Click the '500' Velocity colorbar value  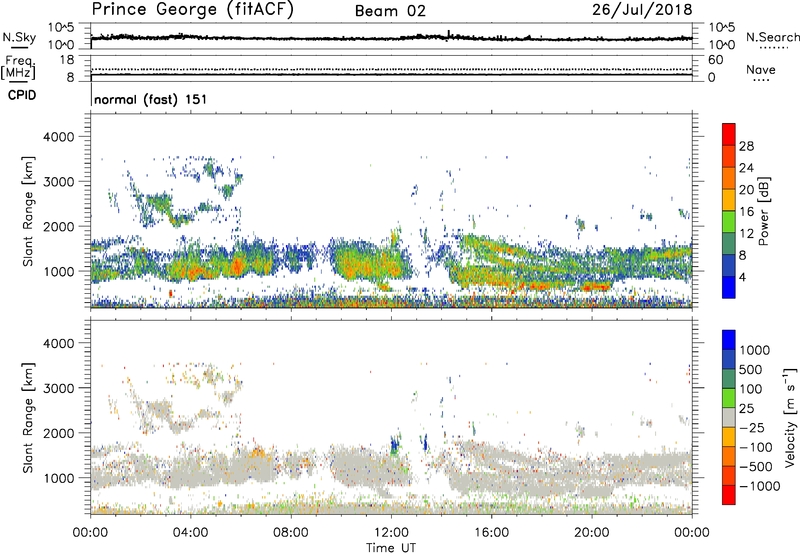click(x=752, y=369)
